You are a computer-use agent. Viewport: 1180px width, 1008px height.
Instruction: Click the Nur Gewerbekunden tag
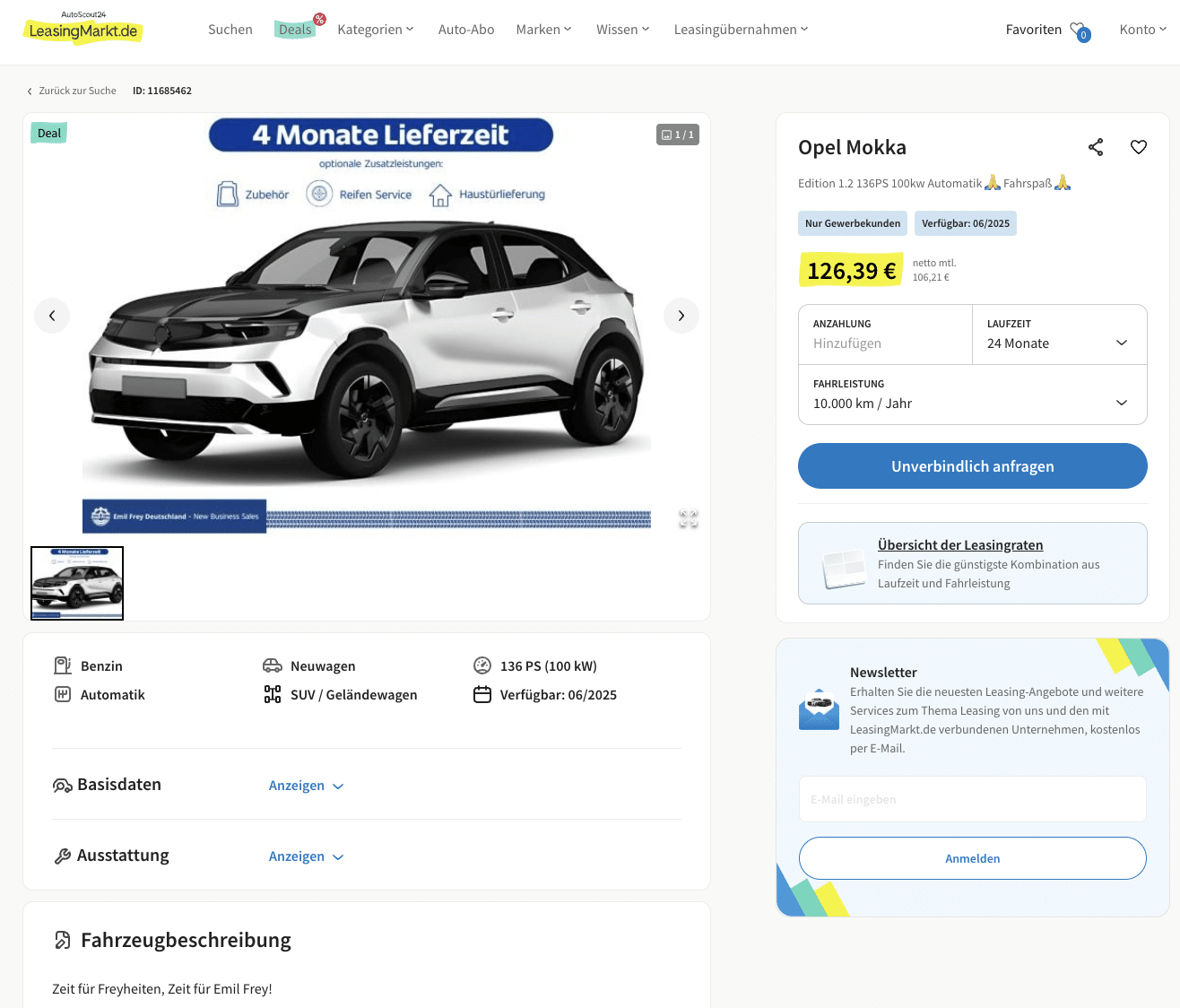tap(853, 223)
